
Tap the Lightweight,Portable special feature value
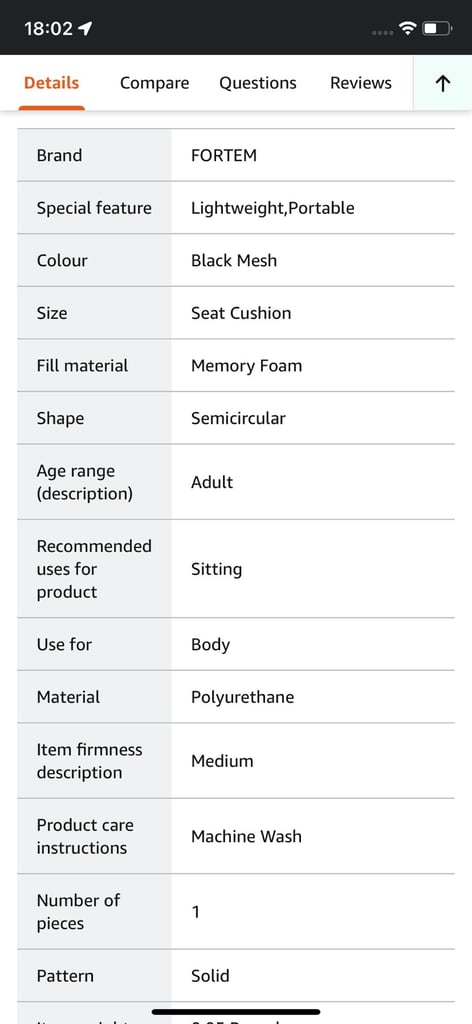[273, 208]
